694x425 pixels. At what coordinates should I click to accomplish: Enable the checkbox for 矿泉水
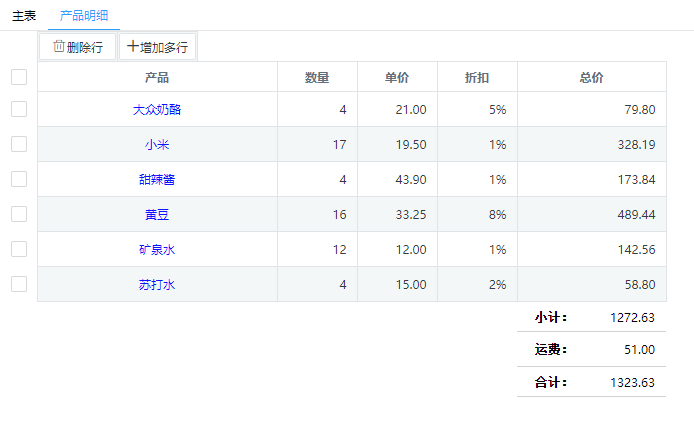tap(19, 249)
